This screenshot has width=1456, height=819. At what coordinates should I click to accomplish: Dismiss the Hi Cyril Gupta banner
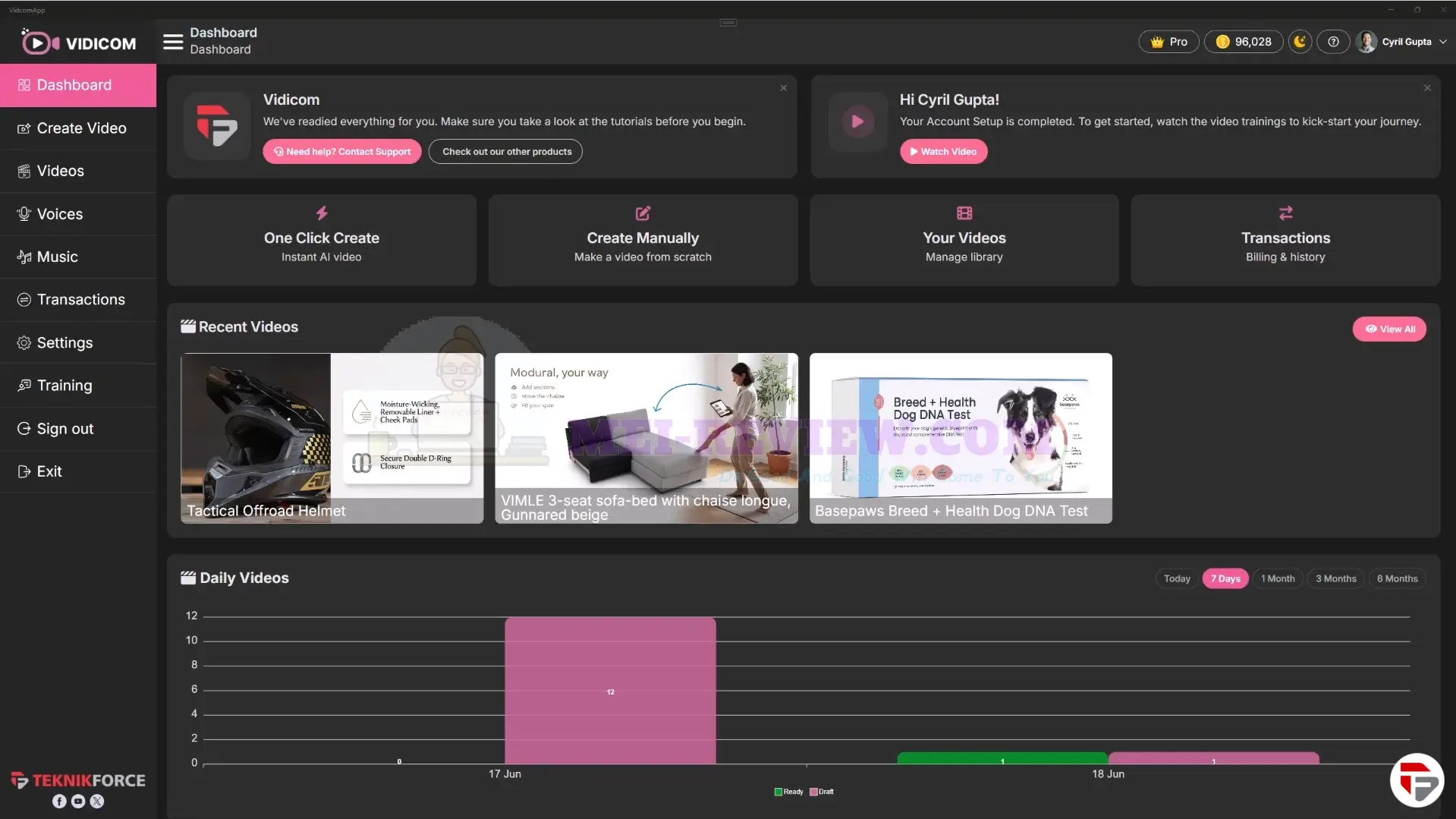coord(1427,88)
